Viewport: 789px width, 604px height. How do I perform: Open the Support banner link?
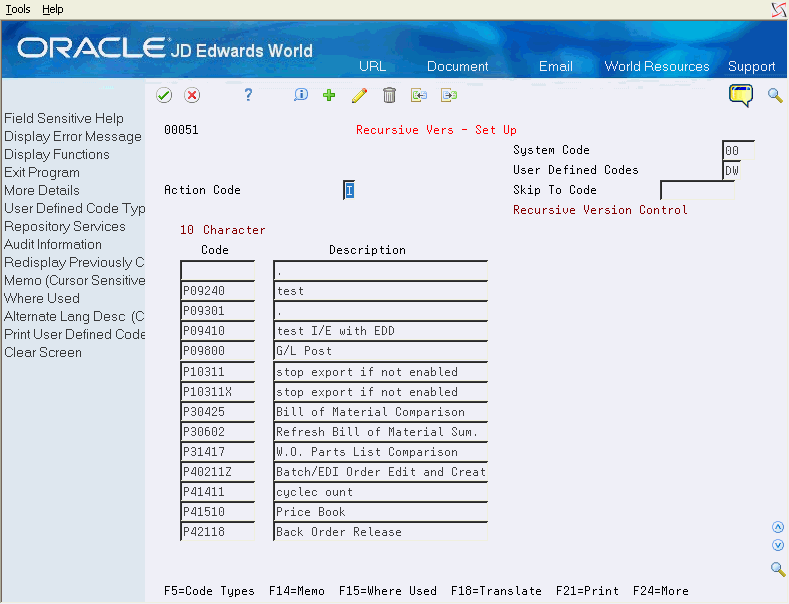[x=751, y=66]
